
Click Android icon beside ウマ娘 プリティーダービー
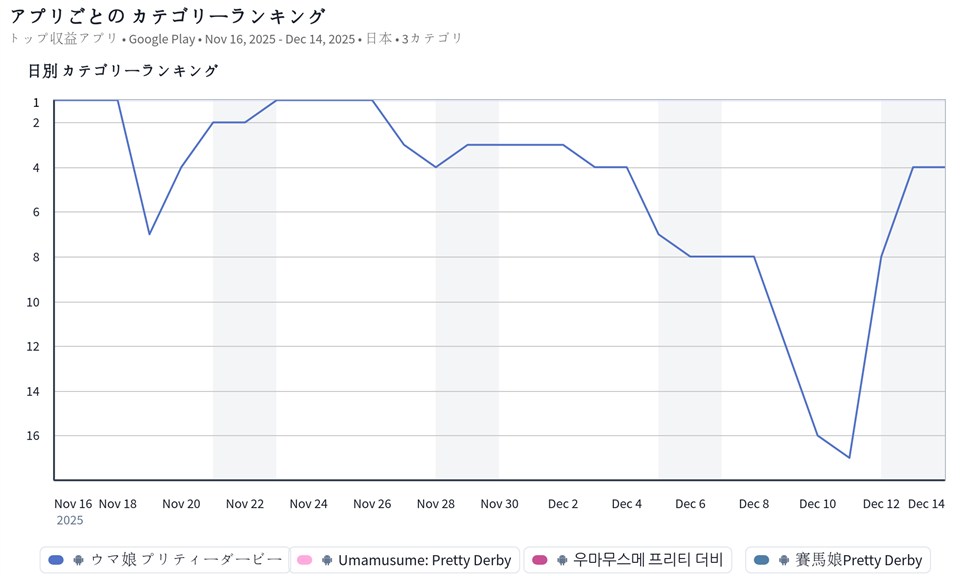click(x=79, y=560)
